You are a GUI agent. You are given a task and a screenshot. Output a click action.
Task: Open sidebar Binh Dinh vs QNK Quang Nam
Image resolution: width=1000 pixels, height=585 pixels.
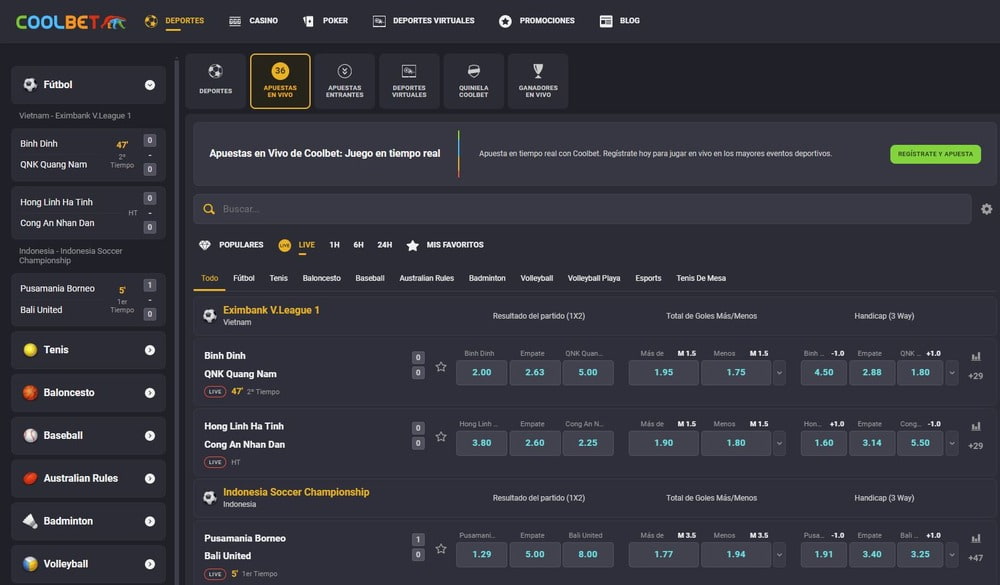click(88, 154)
